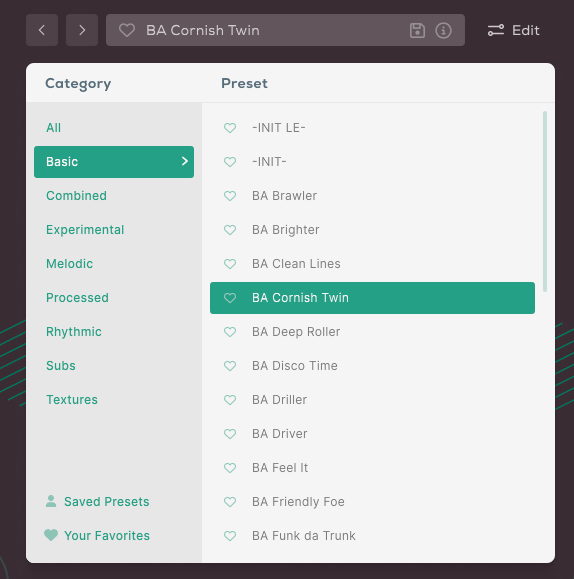Load the -INIT LE- preset
Screen dimensions: 574x579
(x=279, y=128)
